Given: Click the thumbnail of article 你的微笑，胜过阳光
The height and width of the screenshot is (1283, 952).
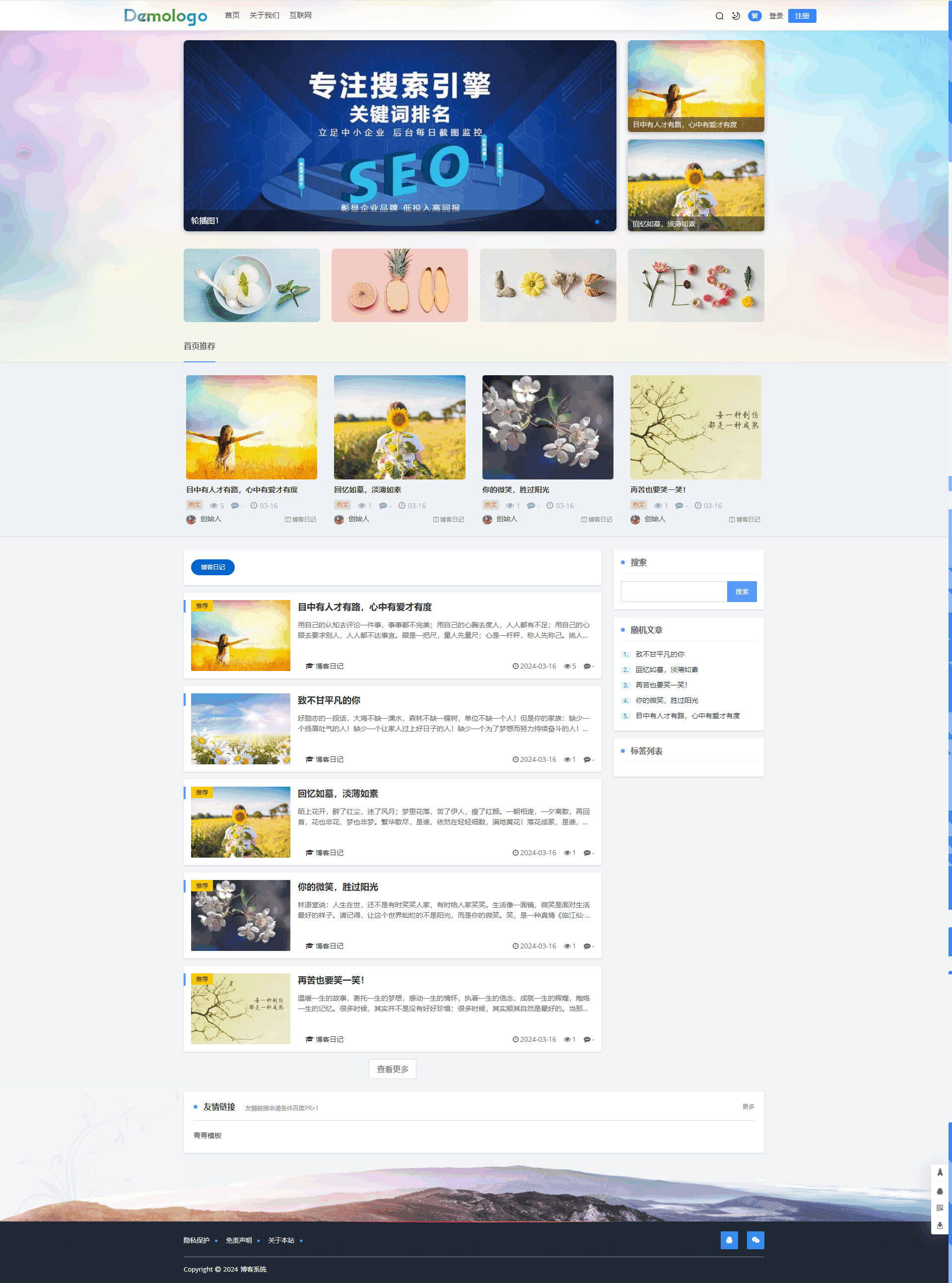Looking at the screenshot, I should pyautogui.click(x=240, y=915).
